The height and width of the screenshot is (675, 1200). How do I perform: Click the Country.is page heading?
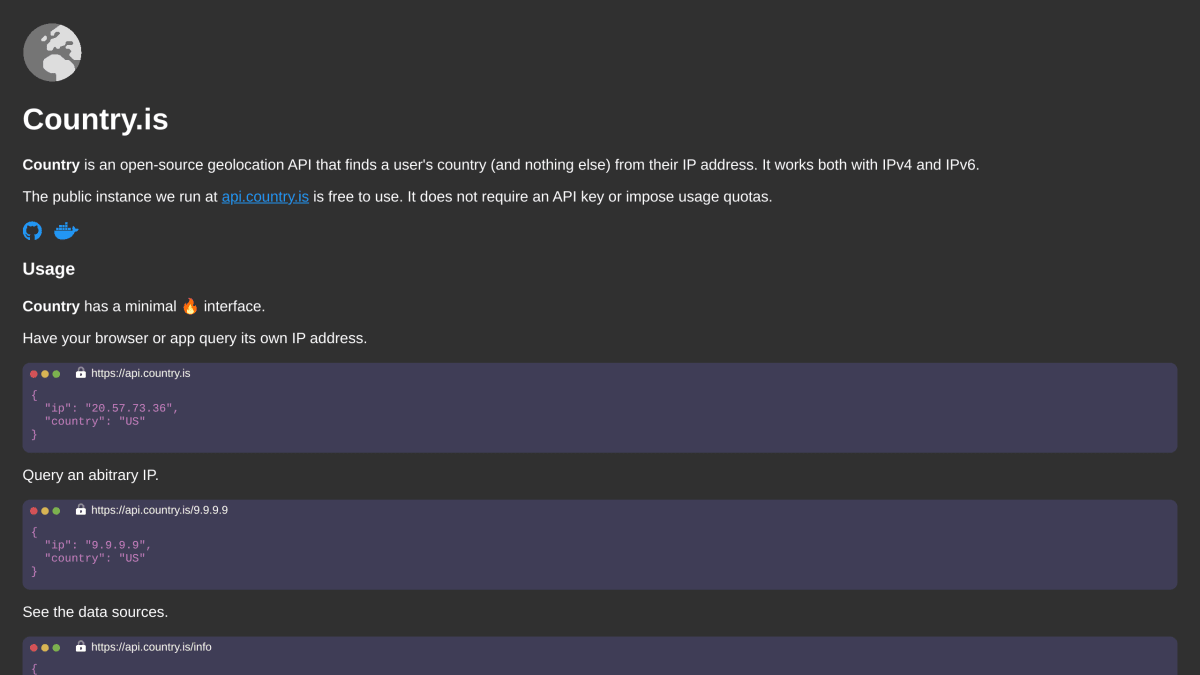click(x=95, y=119)
